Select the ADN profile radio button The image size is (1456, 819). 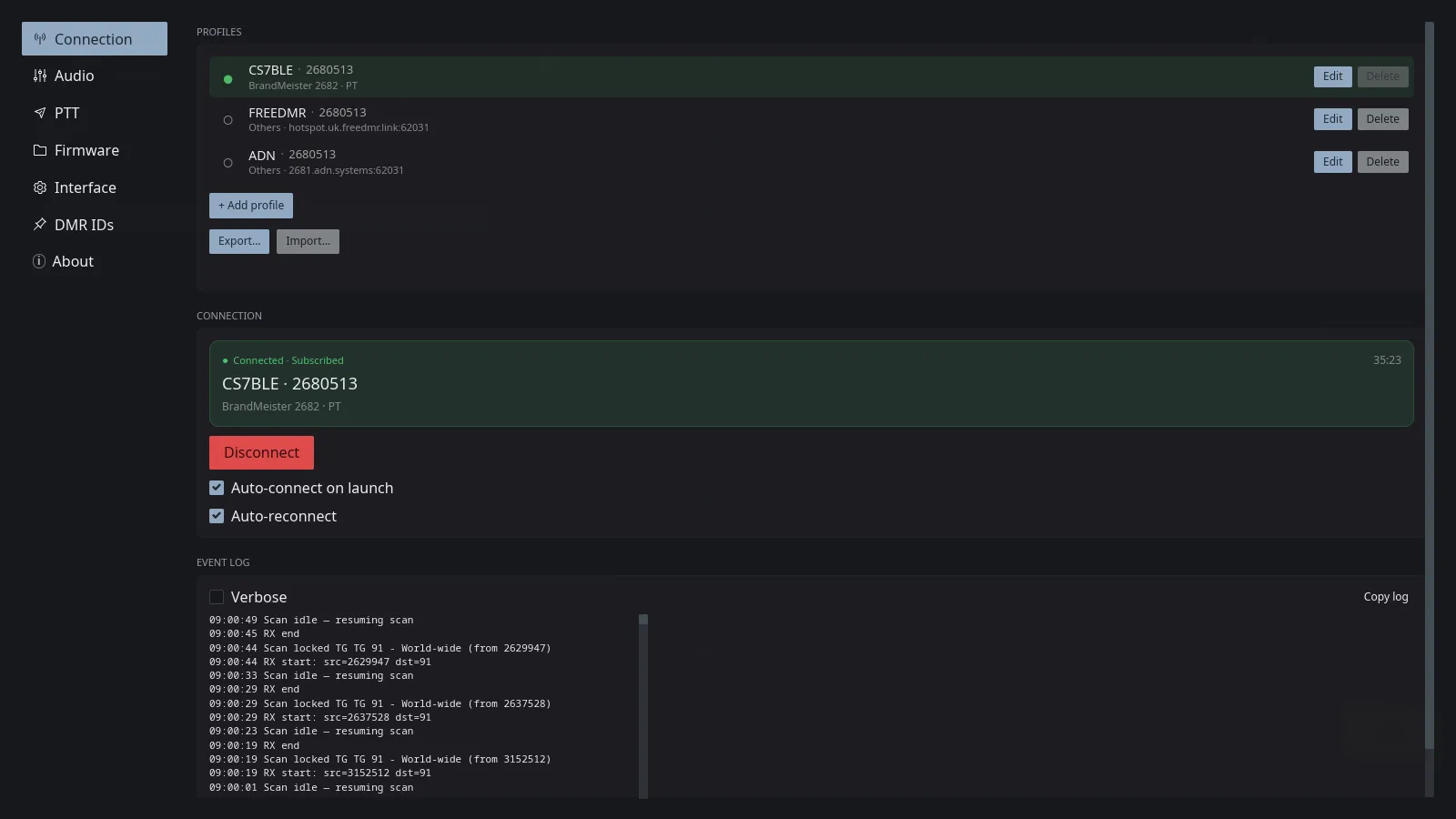click(227, 163)
